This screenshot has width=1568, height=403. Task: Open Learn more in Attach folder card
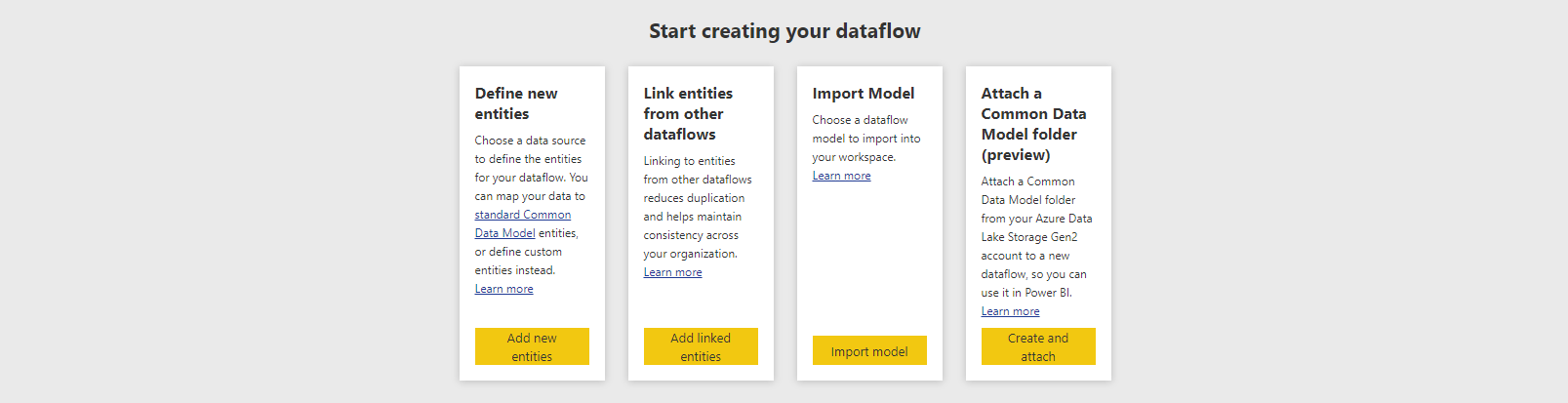click(x=1011, y=311)
